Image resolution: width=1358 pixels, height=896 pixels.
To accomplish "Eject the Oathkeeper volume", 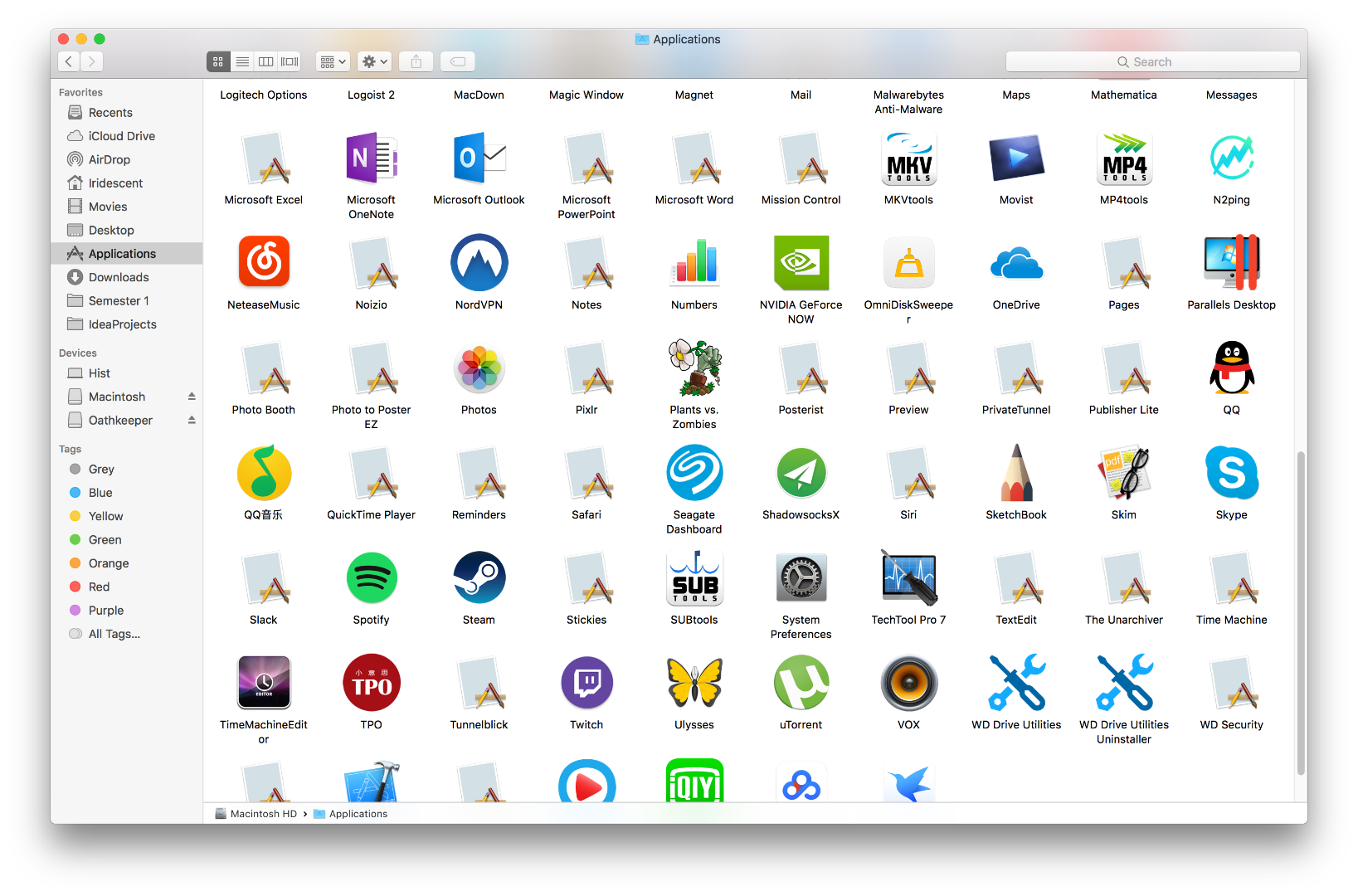I will (x=192, y=420).
